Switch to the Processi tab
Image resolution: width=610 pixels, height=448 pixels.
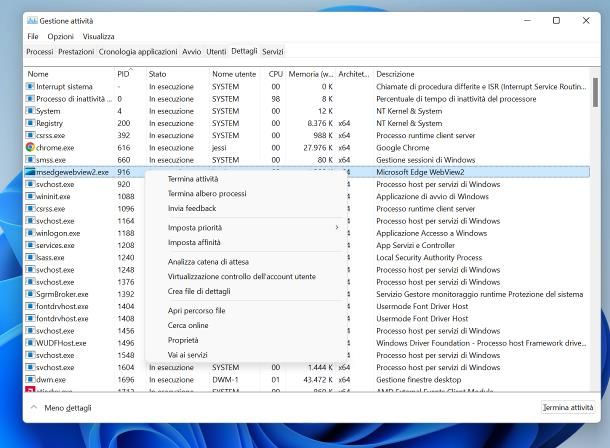click(x=40, y=51)
